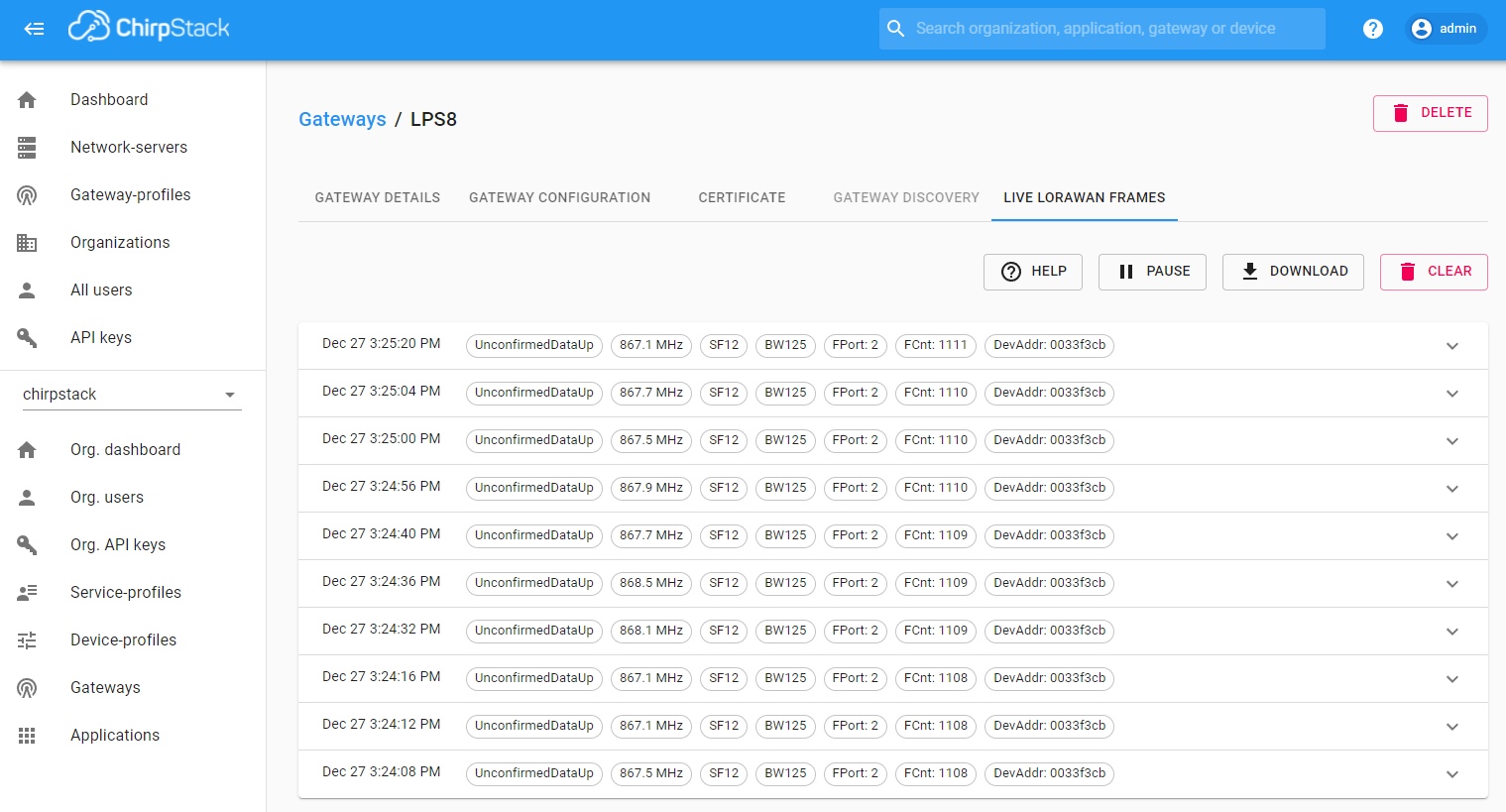Click the Help button above frames
This screenshot has width=1506, height=812.
click(x=1033, y=272)
